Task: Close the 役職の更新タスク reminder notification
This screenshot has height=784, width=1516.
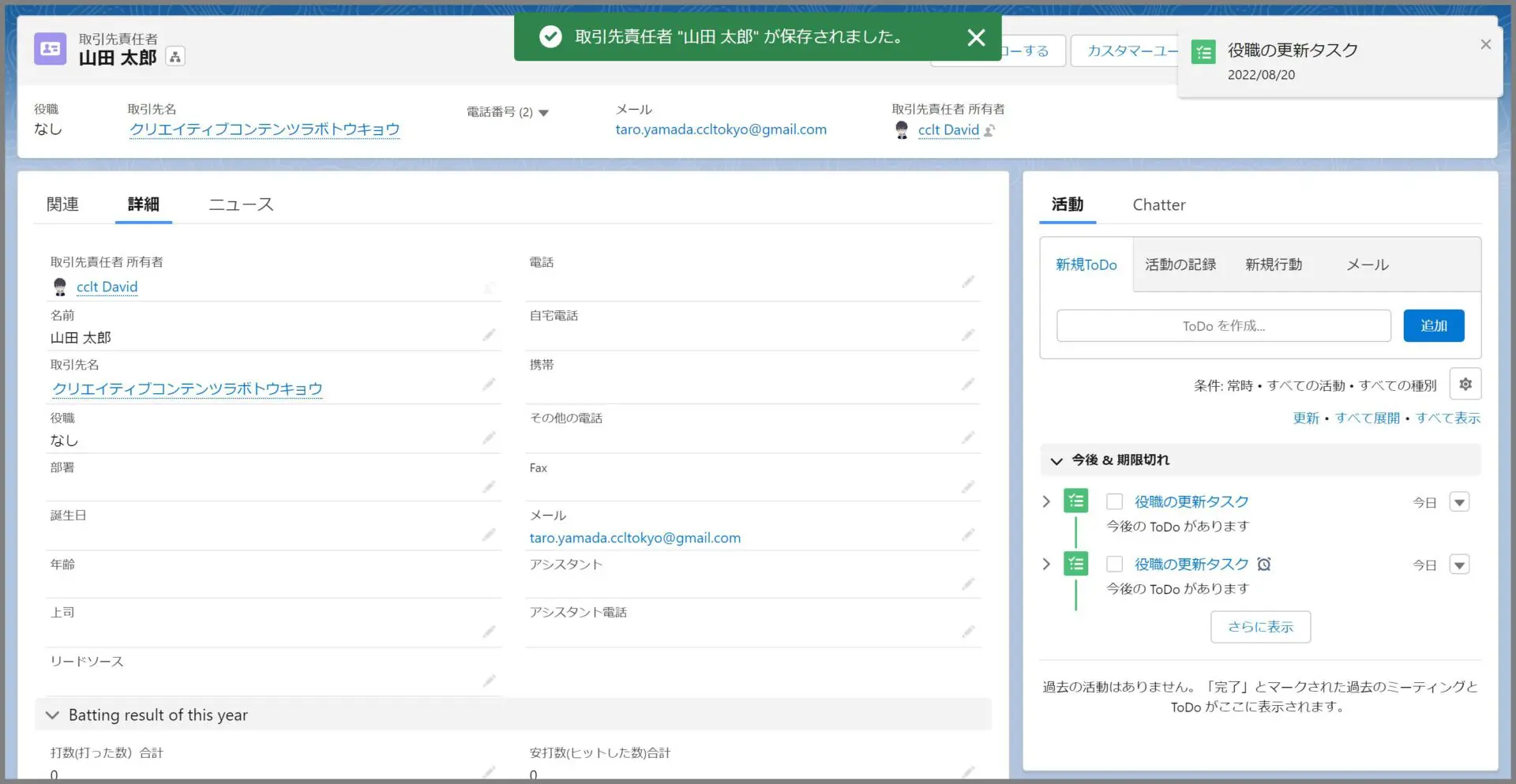Action: click(x=1485, y=44)
